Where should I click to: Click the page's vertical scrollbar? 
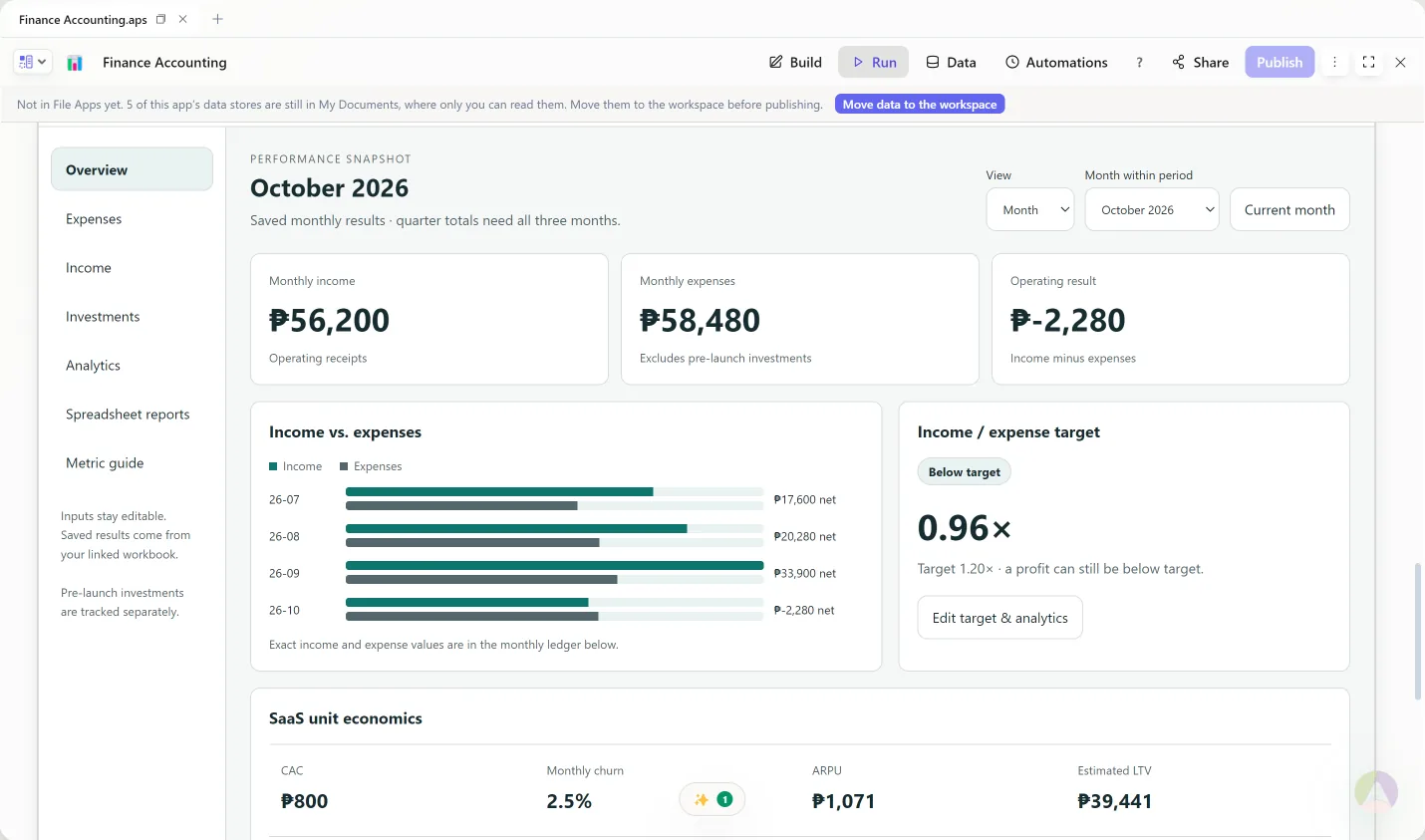(x=1418, y=632)
